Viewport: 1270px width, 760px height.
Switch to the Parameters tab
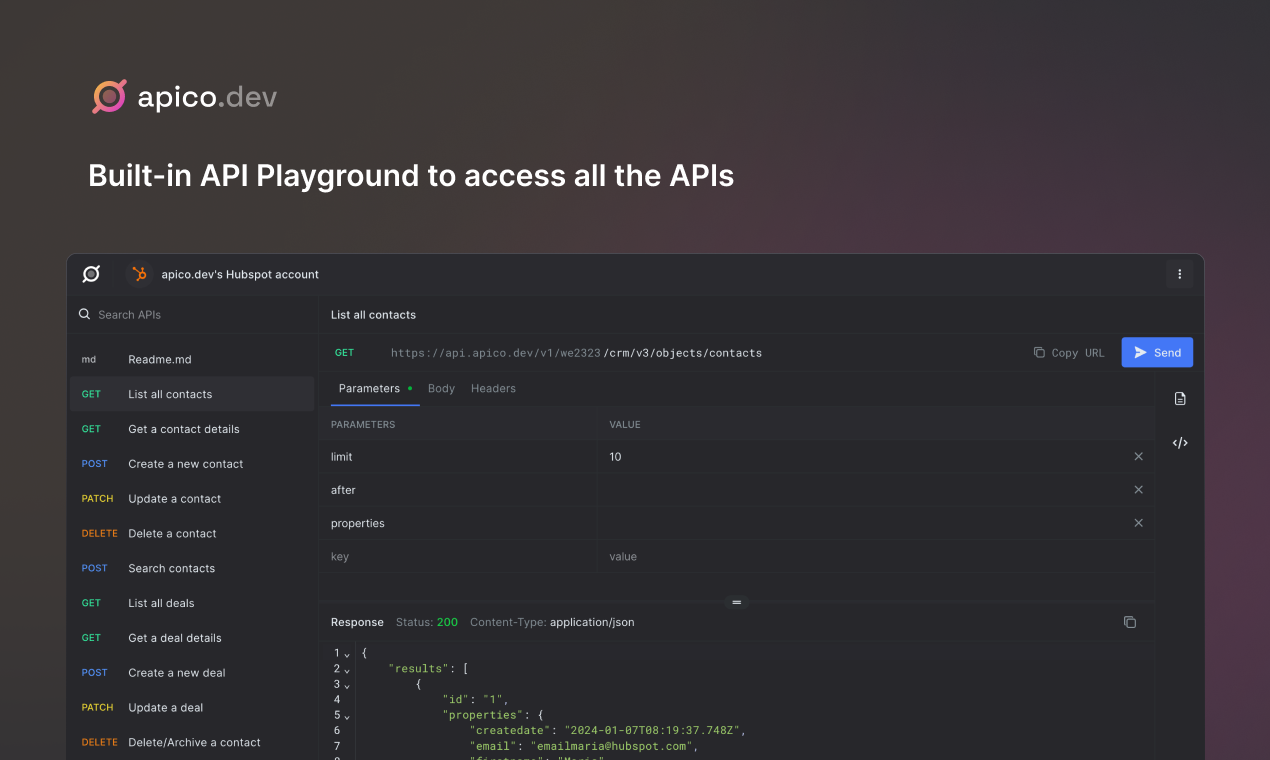coord(375,388)
